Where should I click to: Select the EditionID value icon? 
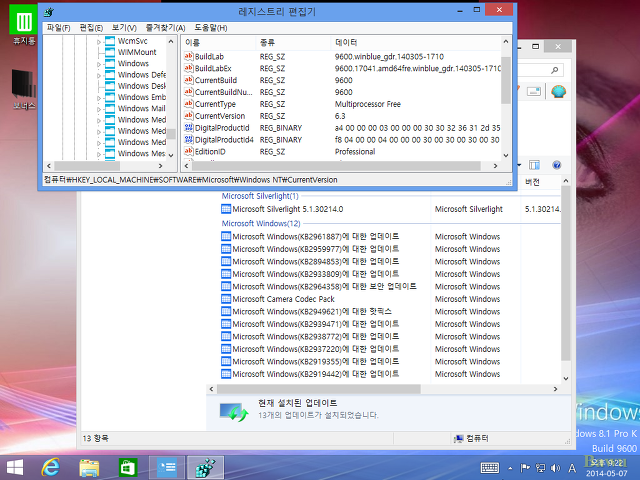(188, 151)
